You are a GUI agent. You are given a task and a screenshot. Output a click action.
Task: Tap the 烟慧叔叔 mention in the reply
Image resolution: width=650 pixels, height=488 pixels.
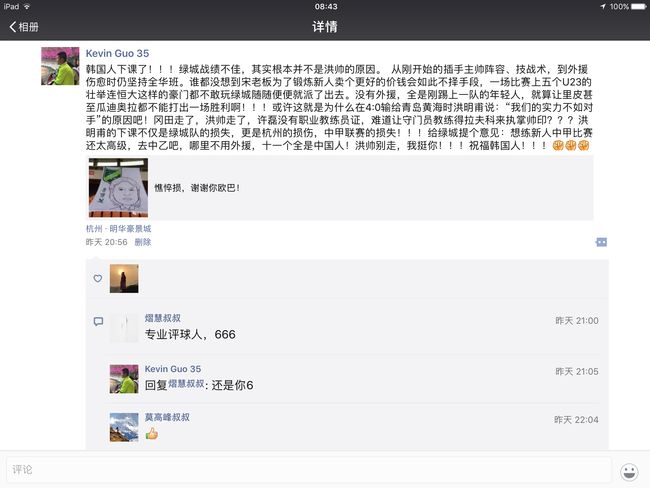[x=186, y=384]
